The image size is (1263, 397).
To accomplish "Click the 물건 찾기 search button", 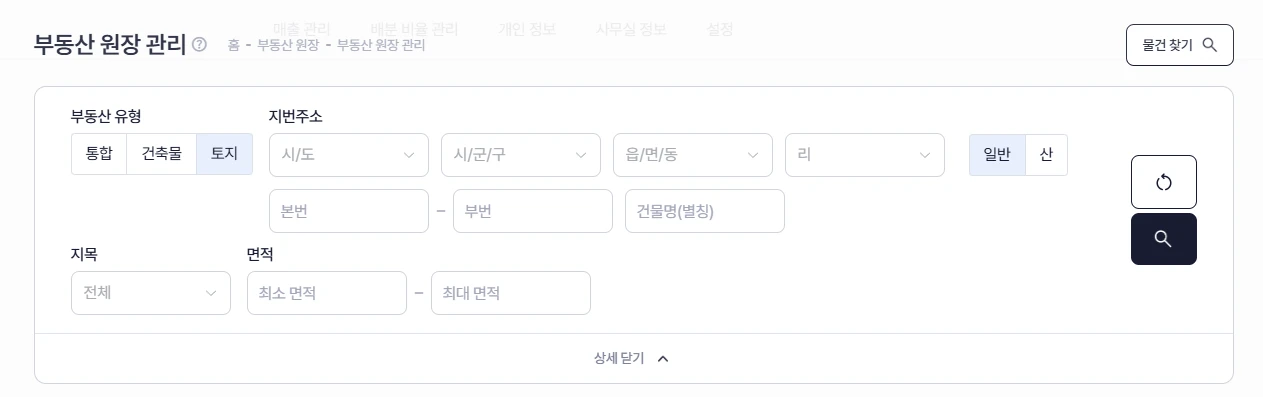I will coord(1180,45).
